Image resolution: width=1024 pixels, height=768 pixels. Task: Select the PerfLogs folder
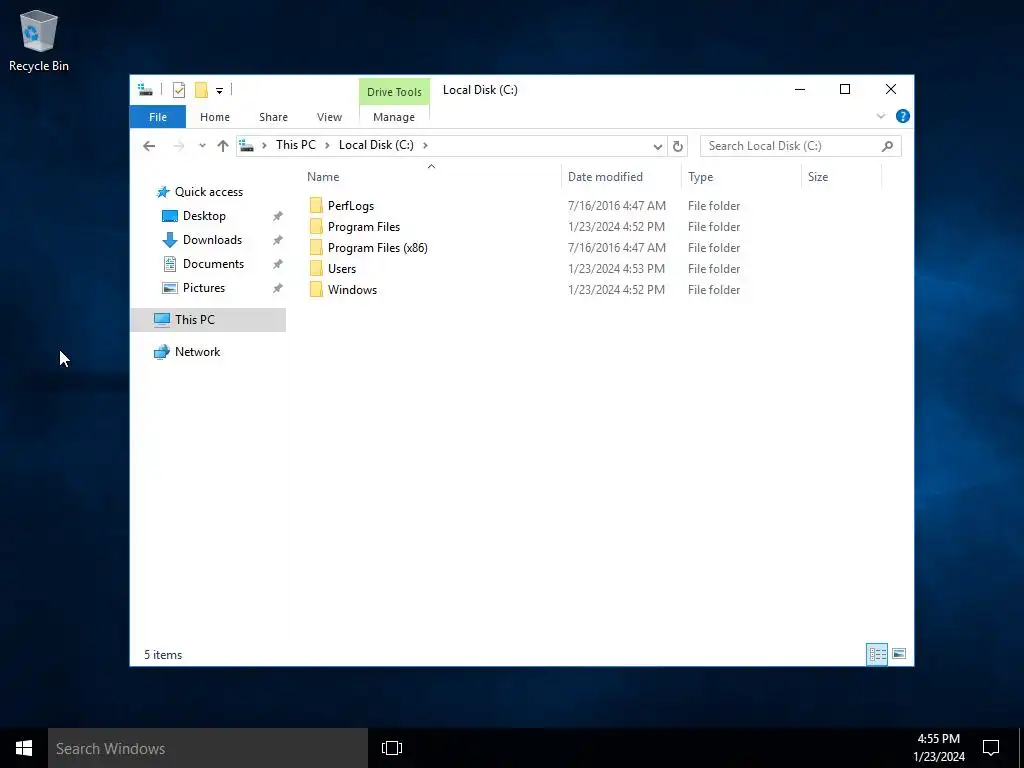pyautogui.click(x=351, y=206)
